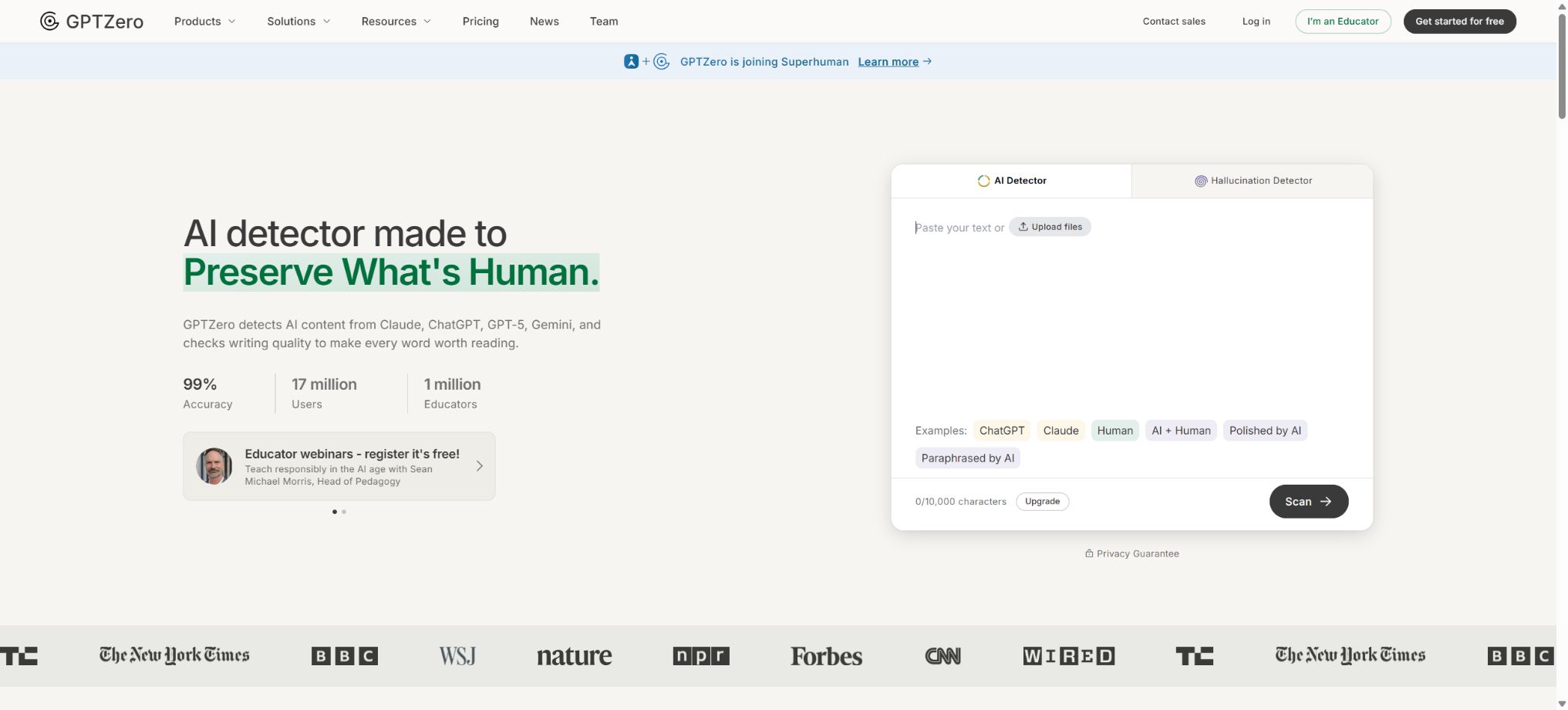Go to the News page
The image size is (1568, 710).
(x=545, y=22)
